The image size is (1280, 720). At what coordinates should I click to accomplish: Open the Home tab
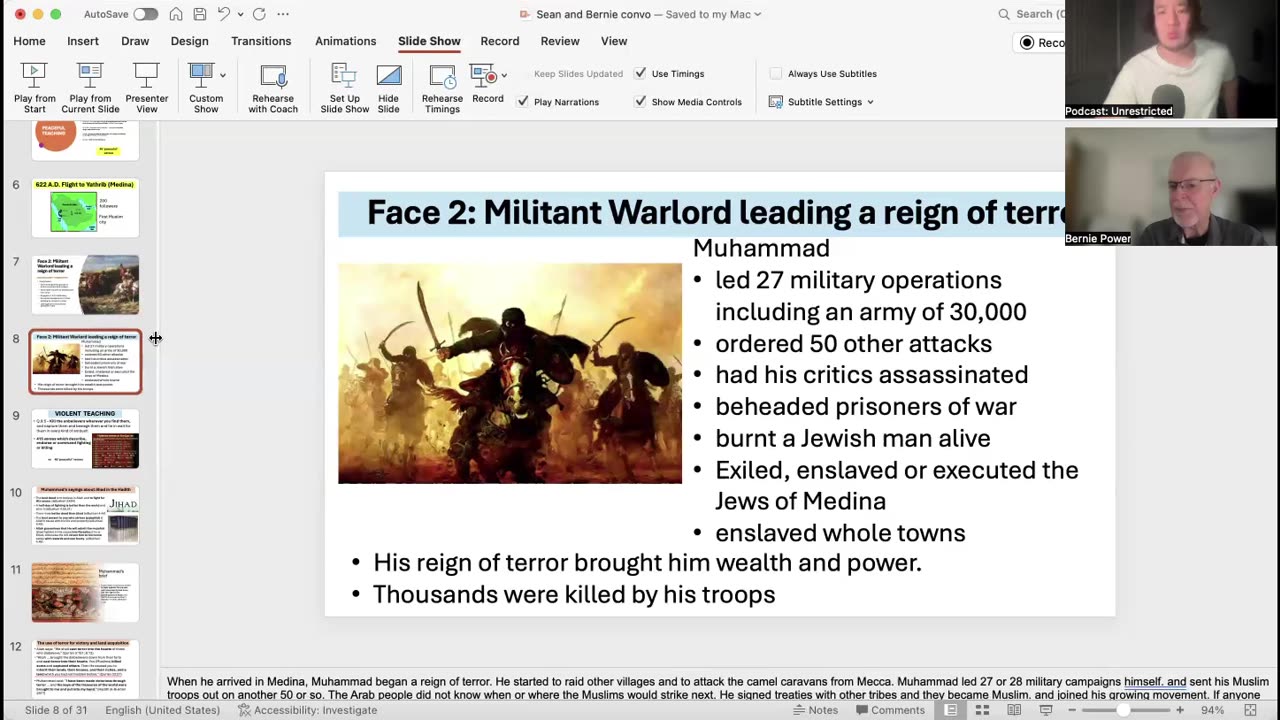click(x=29, y=41)
